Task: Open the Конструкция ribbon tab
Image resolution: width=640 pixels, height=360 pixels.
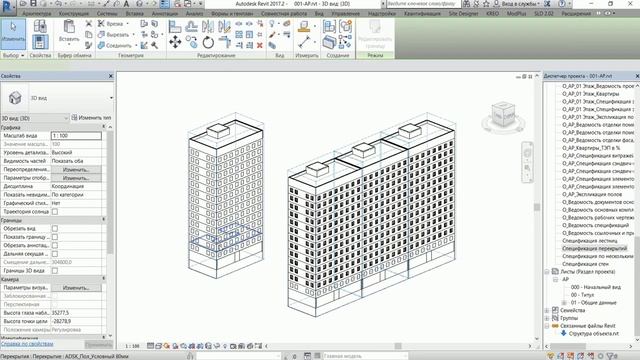Action: coord(73,13)
